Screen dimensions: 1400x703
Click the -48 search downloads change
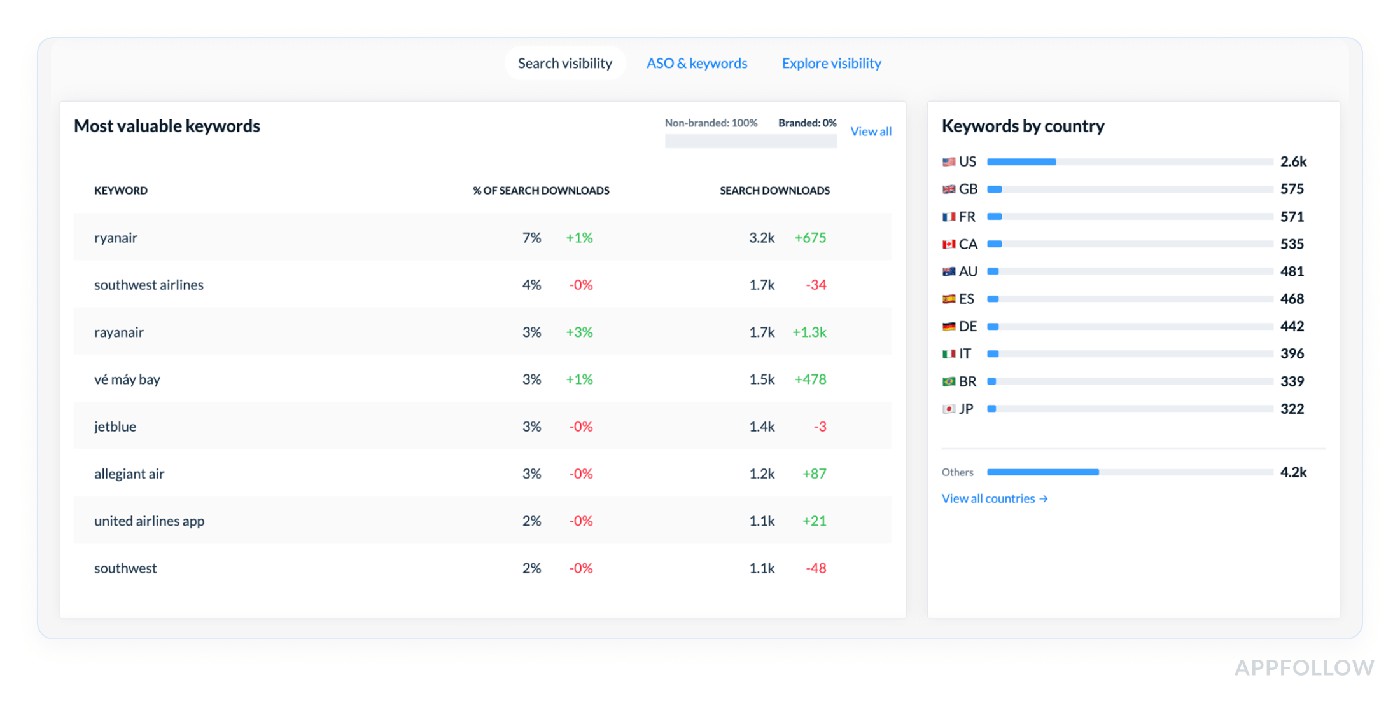tap(816, 568)
